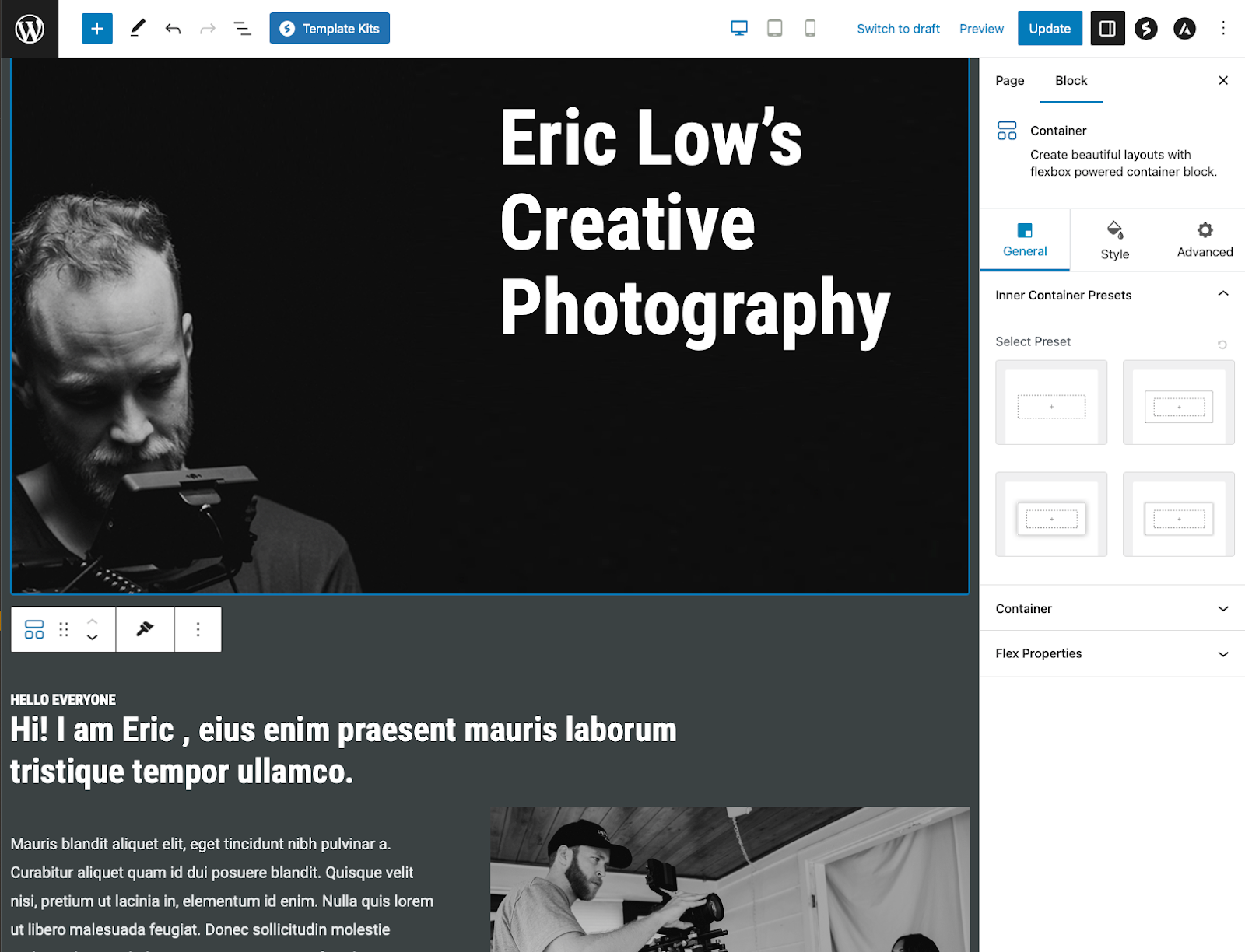Switch to the Page tab

(1009, 80)
